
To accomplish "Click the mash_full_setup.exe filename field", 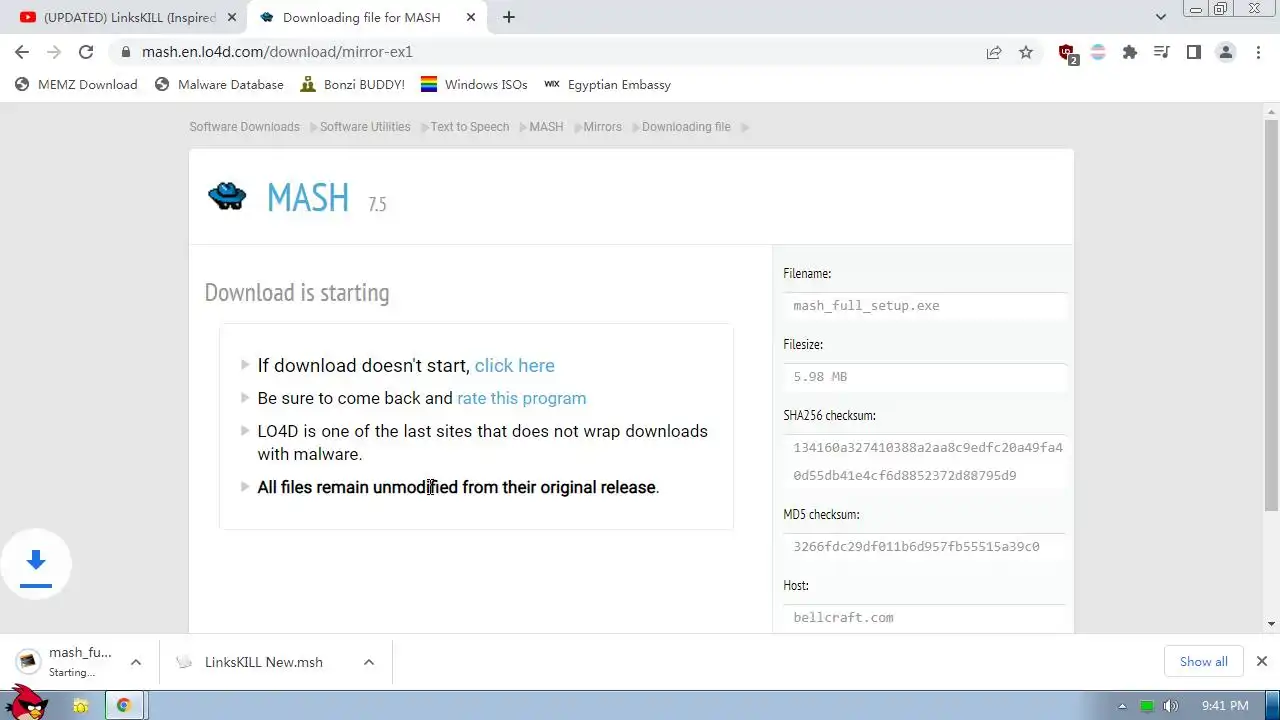I will pyautogui.click(x=925, y=306).
